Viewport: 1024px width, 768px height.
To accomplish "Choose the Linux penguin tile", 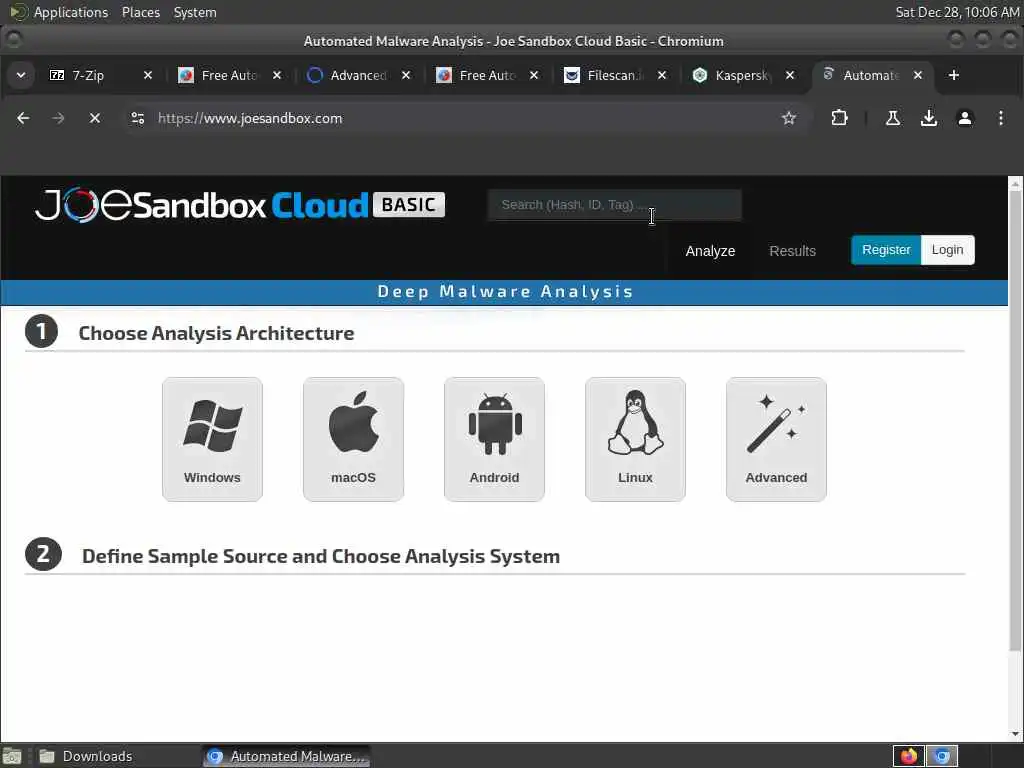I will click(635, 439).
